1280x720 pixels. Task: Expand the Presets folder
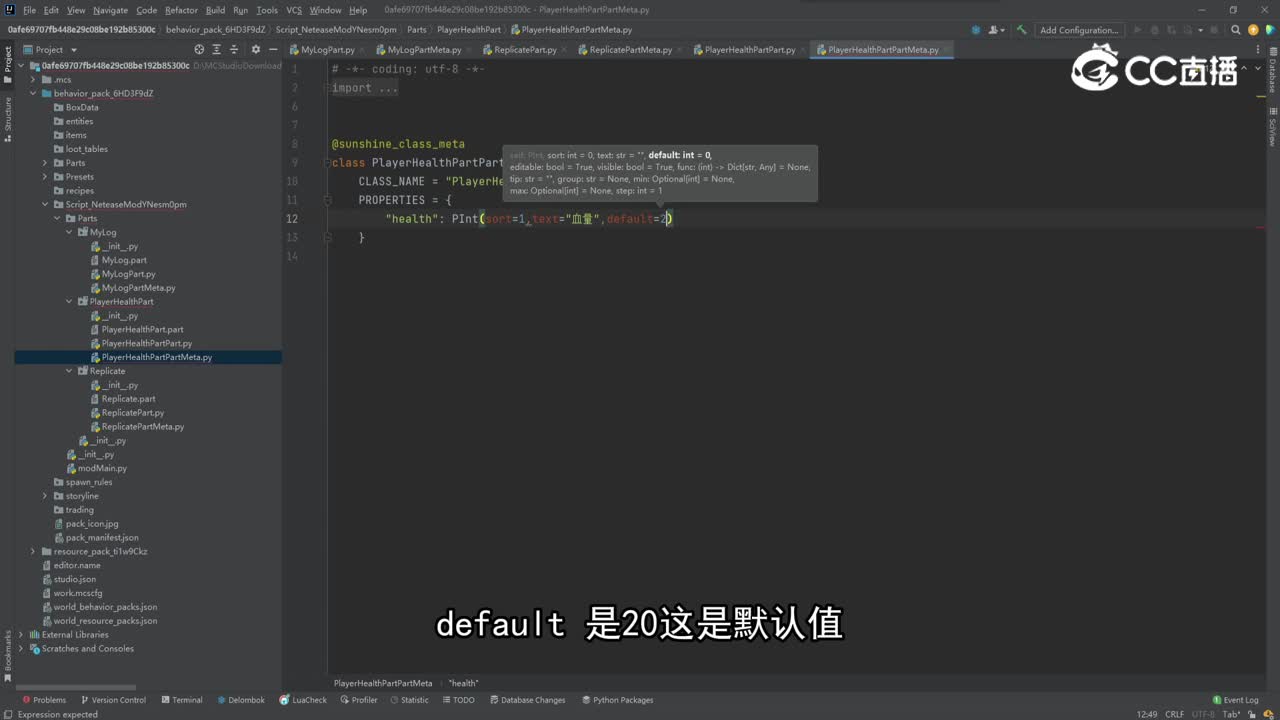click(x=45, y=177)
